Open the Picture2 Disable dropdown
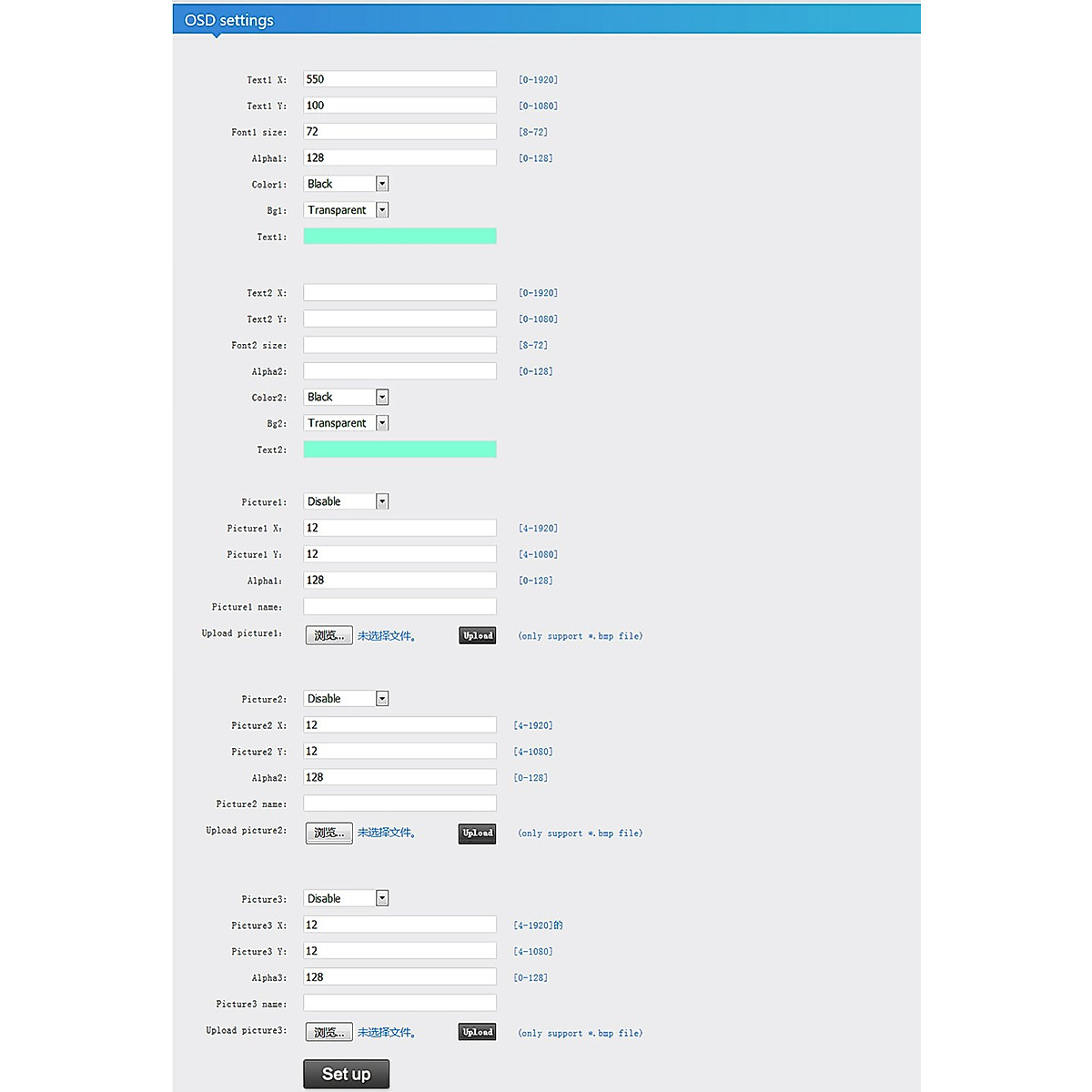Viewport: 1092px width, 1092px height. click(346, 699)
